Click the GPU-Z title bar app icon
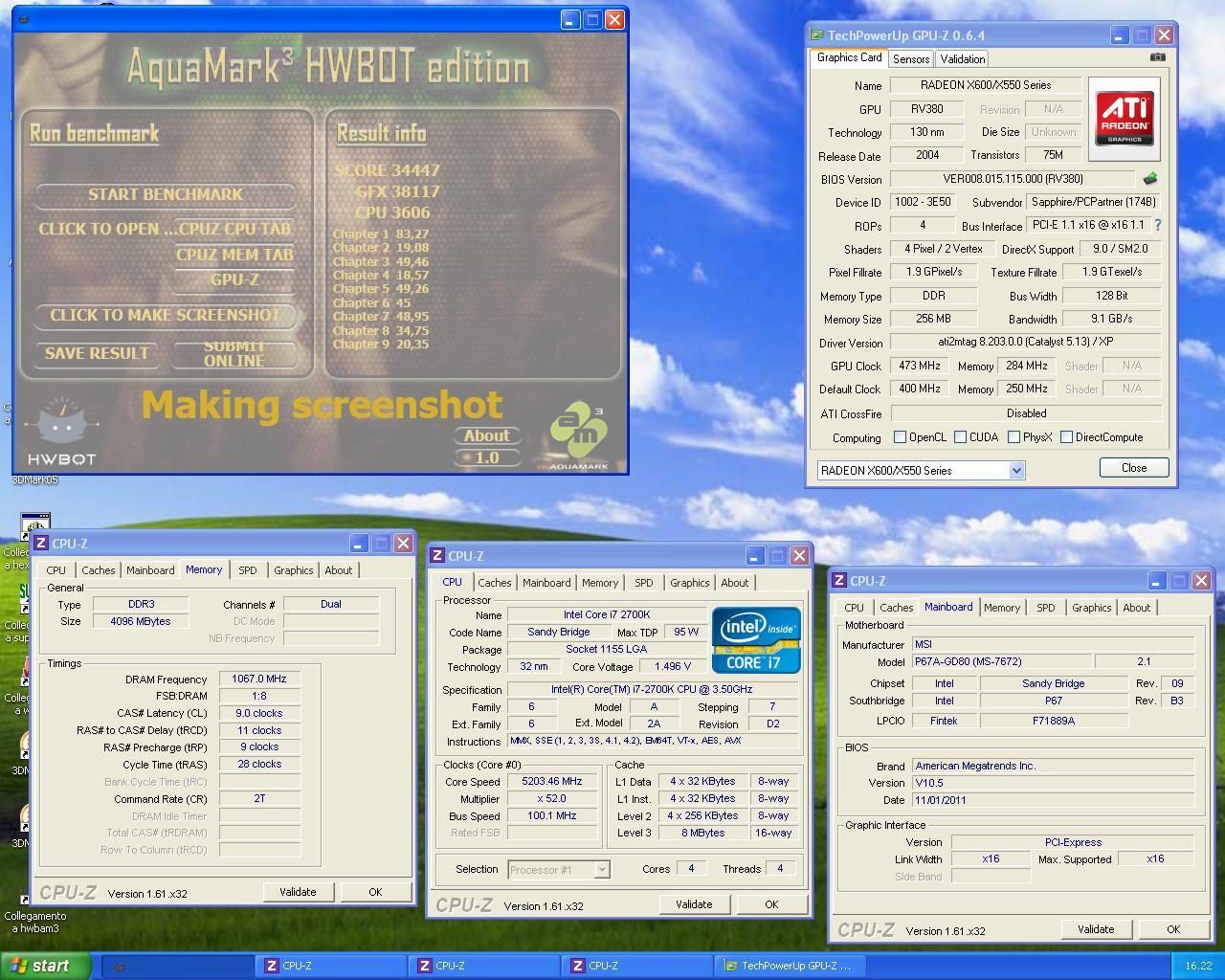Screen dimensions: 1225x980 coord(816,34)
